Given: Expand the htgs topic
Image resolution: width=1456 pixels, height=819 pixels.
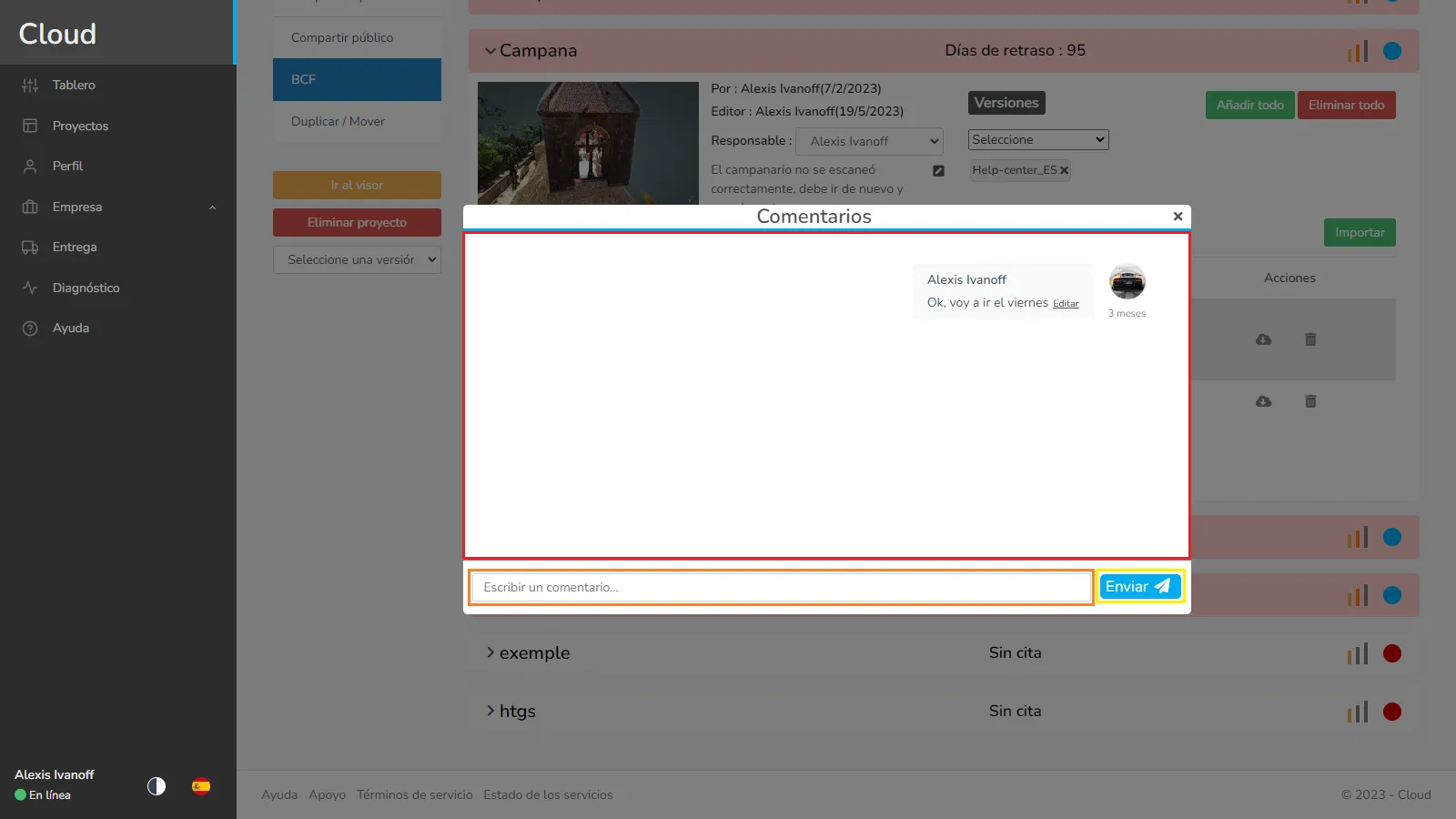Looking at the screenshot, I should pyautogui.click(x=490, y=711).
